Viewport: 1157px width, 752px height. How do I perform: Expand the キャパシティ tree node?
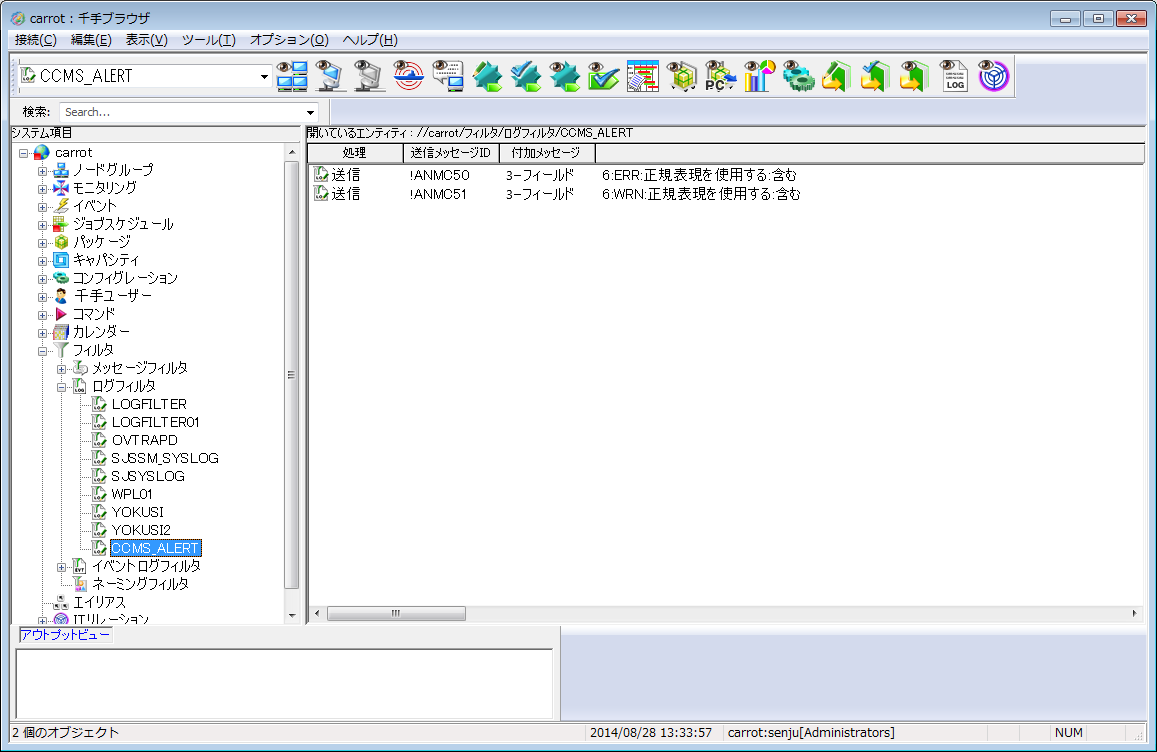[x=42, y=261]
